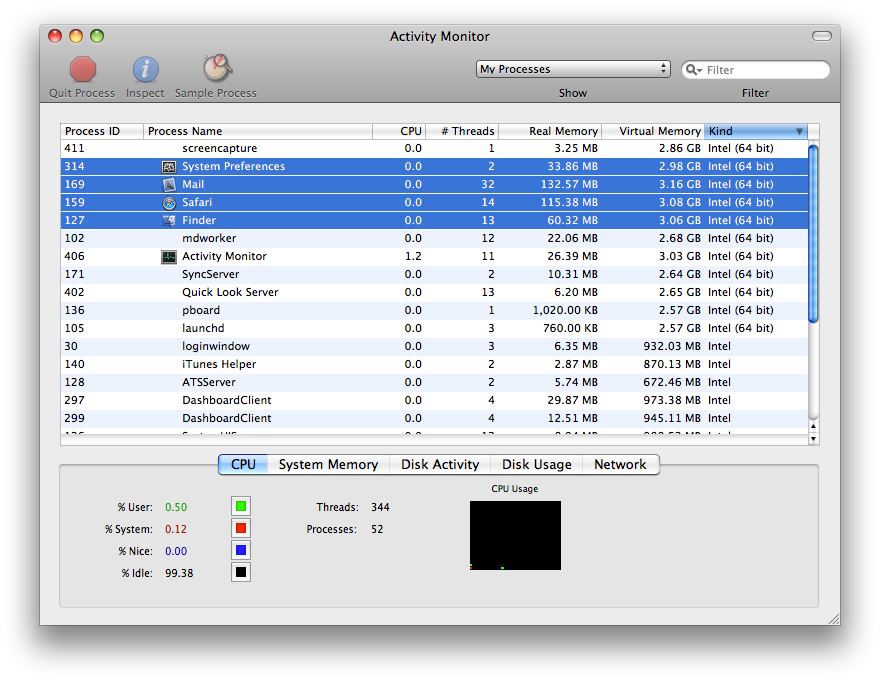Viewport: 880px width, 680px height.
Task: Click inside the Filter search field
Action: pos(755,70)
